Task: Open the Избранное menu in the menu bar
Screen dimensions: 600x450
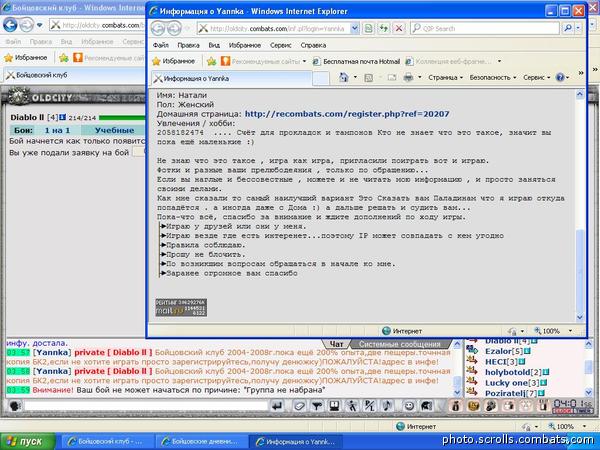Action: point(245,45)
